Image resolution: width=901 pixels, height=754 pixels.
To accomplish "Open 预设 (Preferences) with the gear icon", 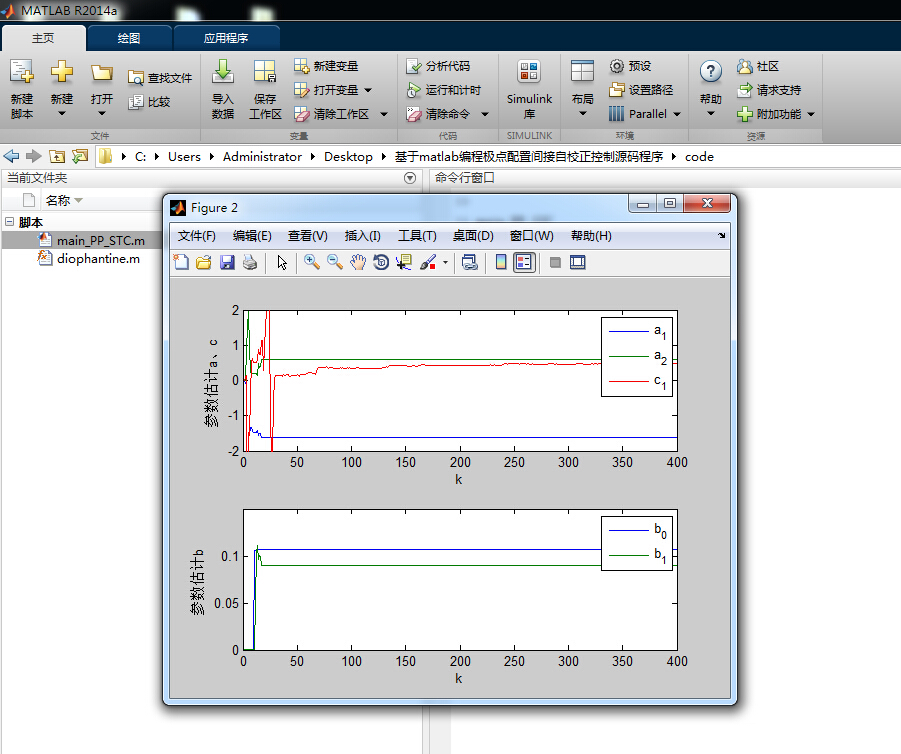I will [630, 66].
